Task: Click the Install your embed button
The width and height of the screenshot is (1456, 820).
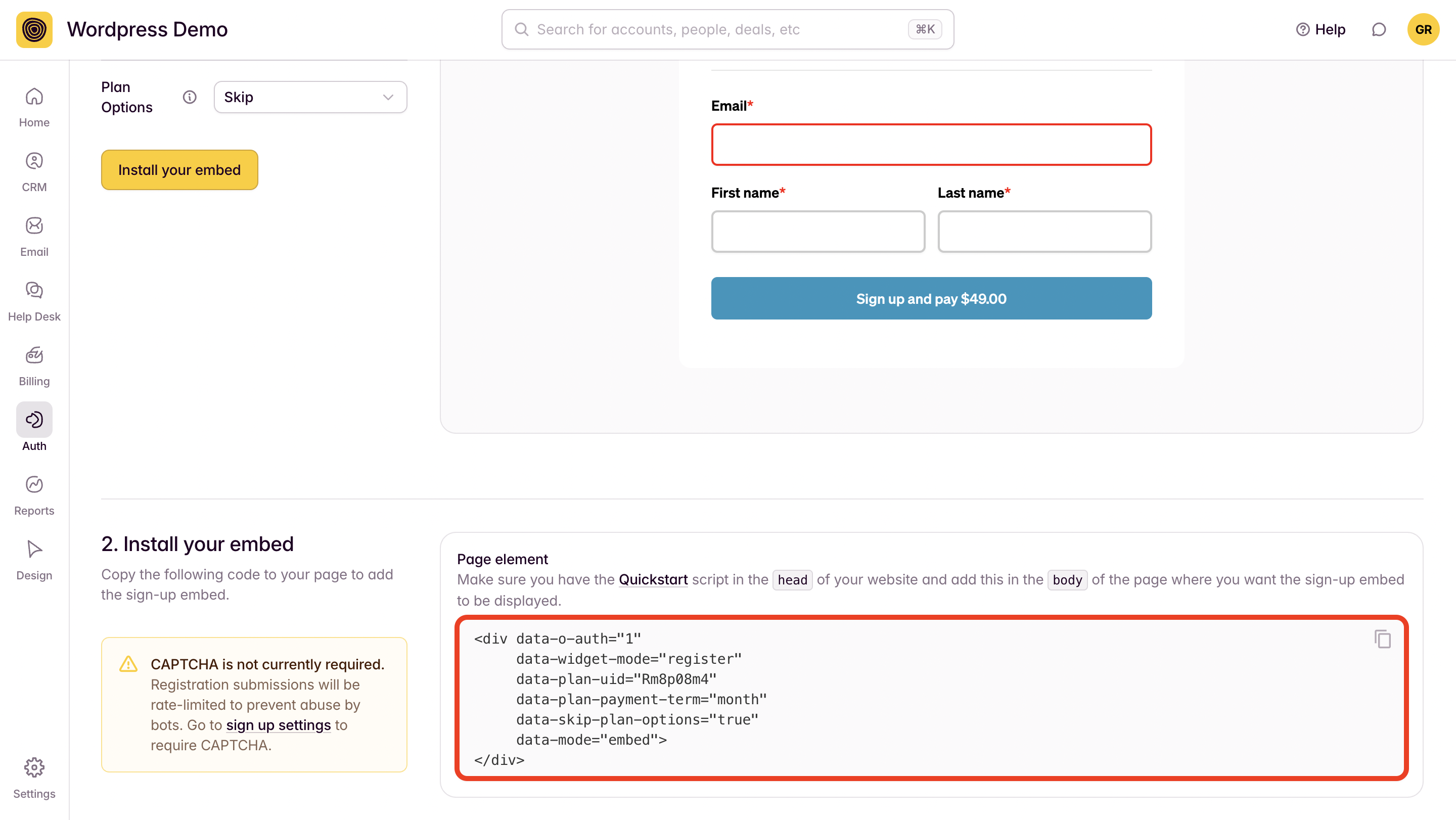Action: pyautogui.click(x=179, y=169)
